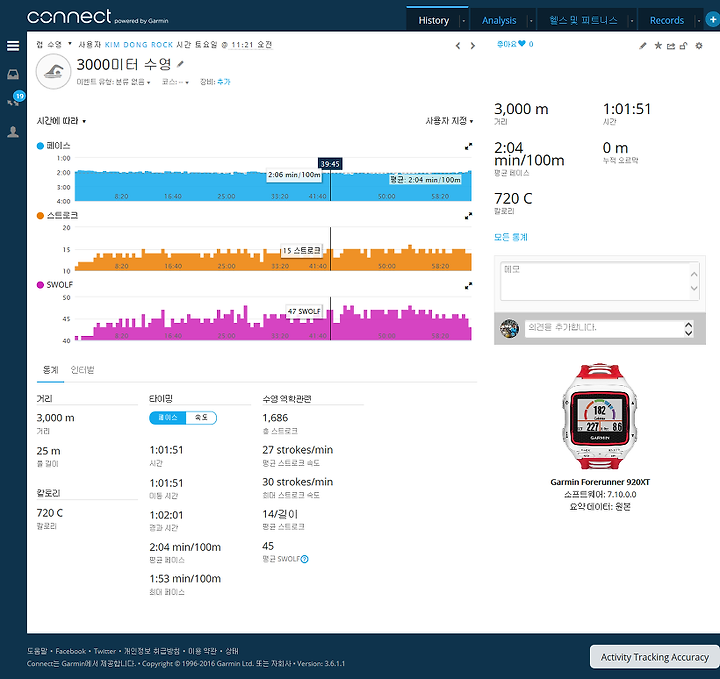This screenshot has height=679, width=720.
Task: Open the Analysis tab dropdown arrow
Action: coord(531,21)
